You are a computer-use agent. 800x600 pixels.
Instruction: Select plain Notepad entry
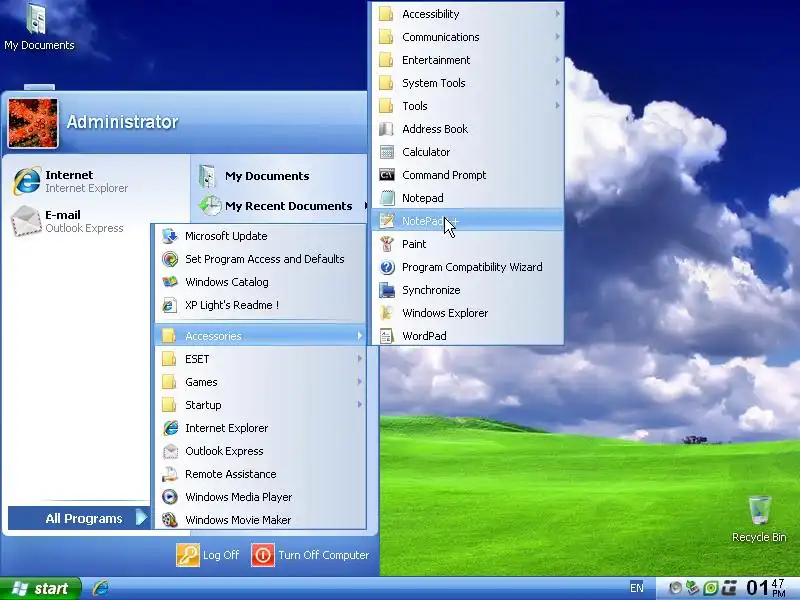click(467, 198)
